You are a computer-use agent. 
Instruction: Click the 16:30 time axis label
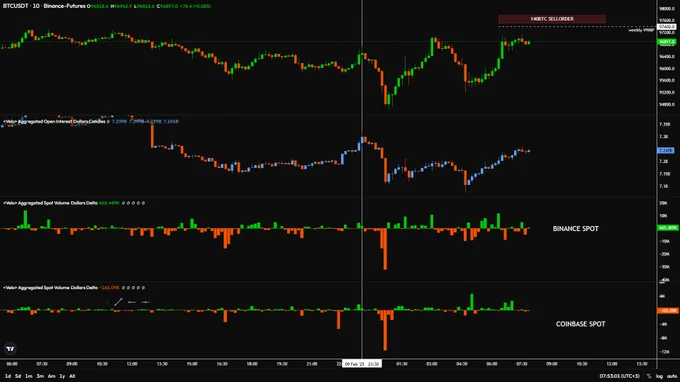tap(222, 364)
